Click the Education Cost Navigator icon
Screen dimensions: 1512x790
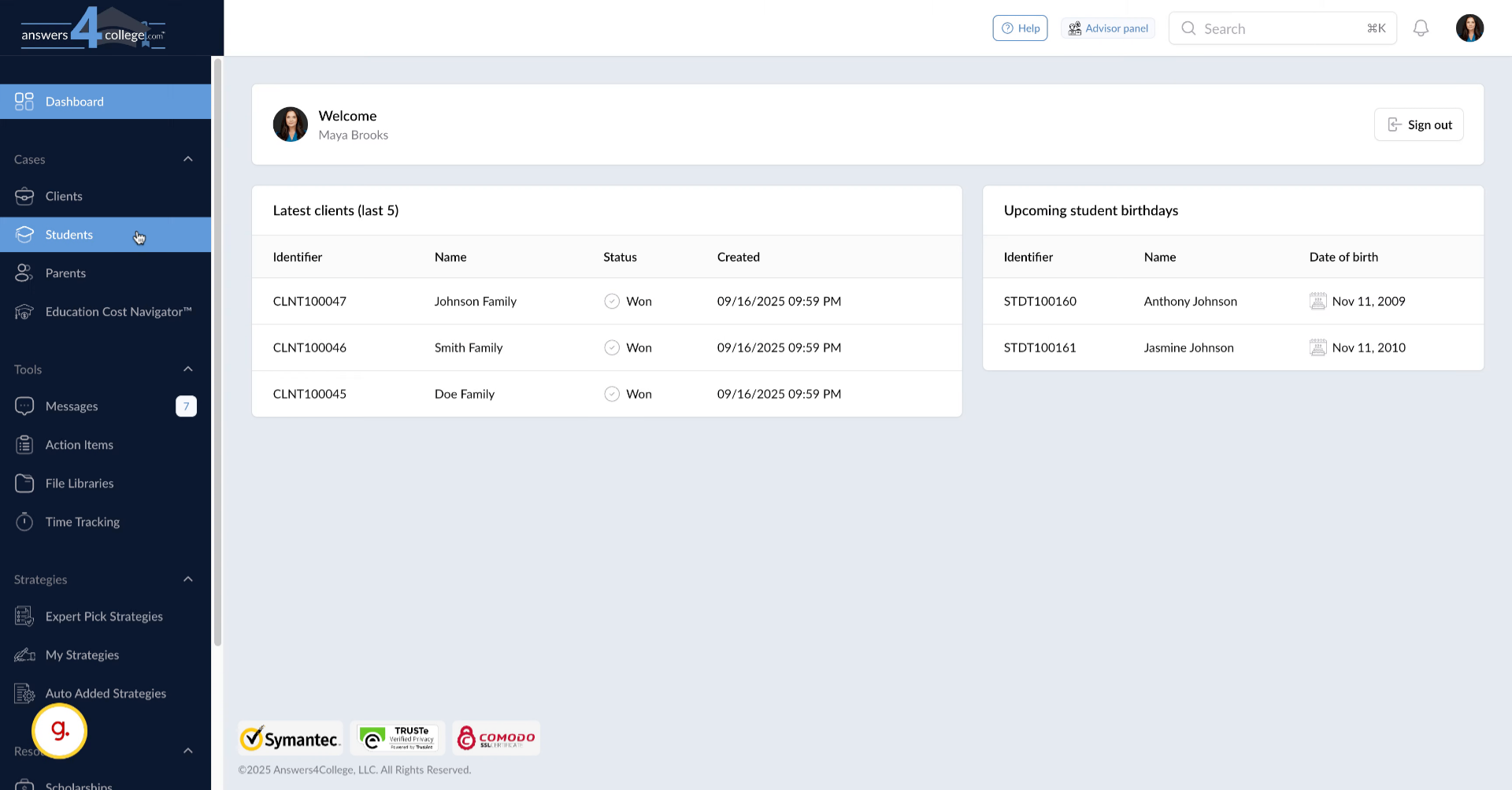pos(24,312)
